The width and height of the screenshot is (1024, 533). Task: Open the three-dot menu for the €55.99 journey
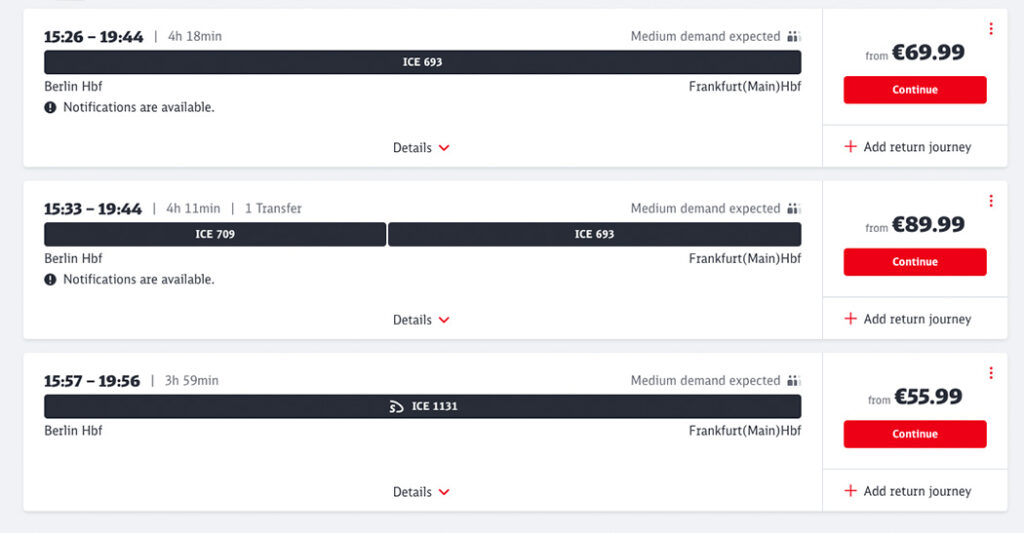pyautogui.click(x=991, y=373)
